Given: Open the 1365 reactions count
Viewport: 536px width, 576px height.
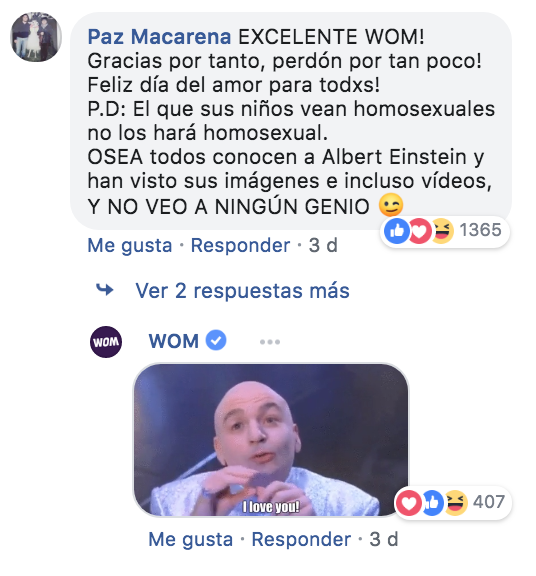Looking at the screenshot, I should [x=480, y=230].
